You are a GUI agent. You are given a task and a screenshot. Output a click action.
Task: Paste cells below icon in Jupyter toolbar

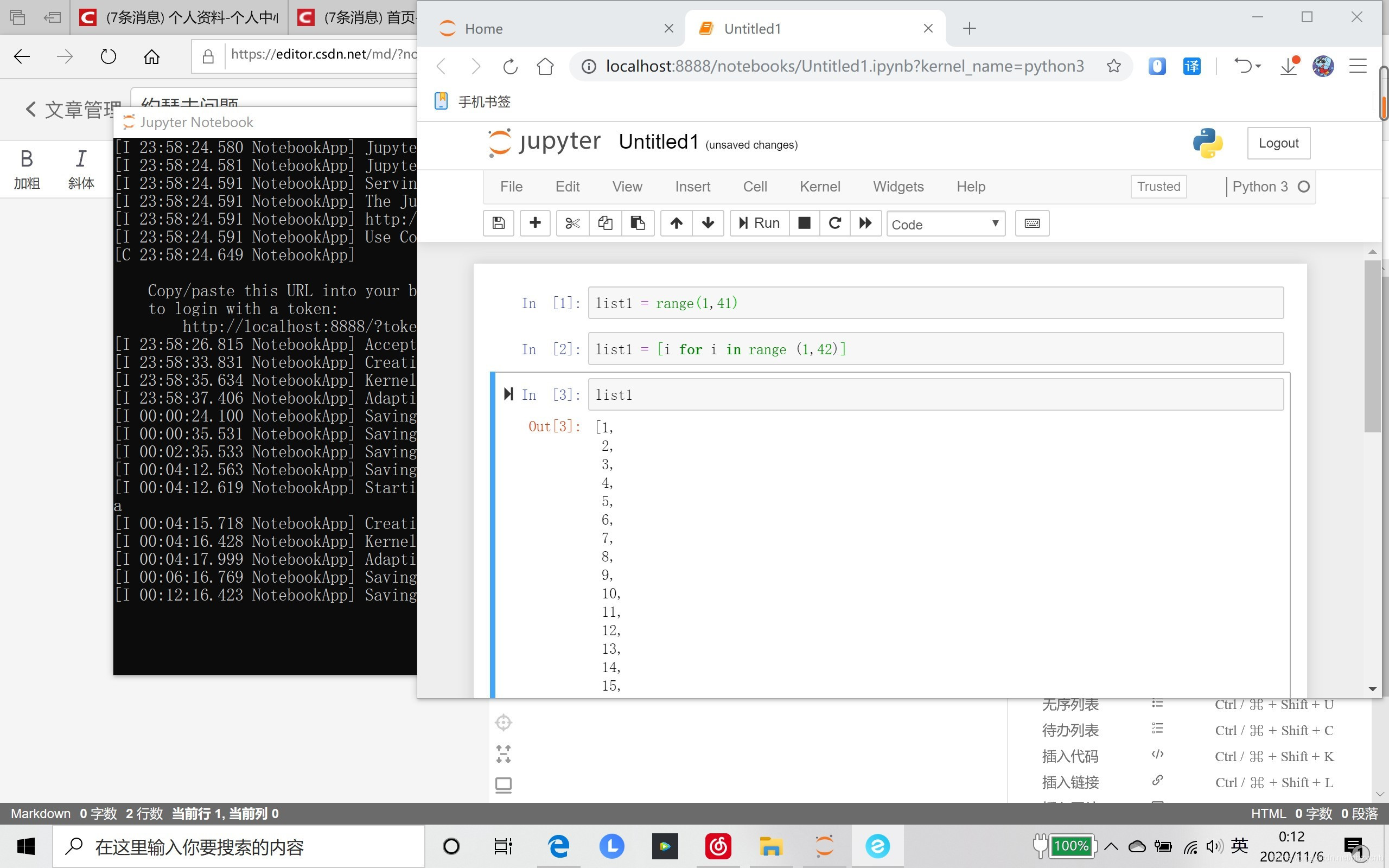point(638,224)
